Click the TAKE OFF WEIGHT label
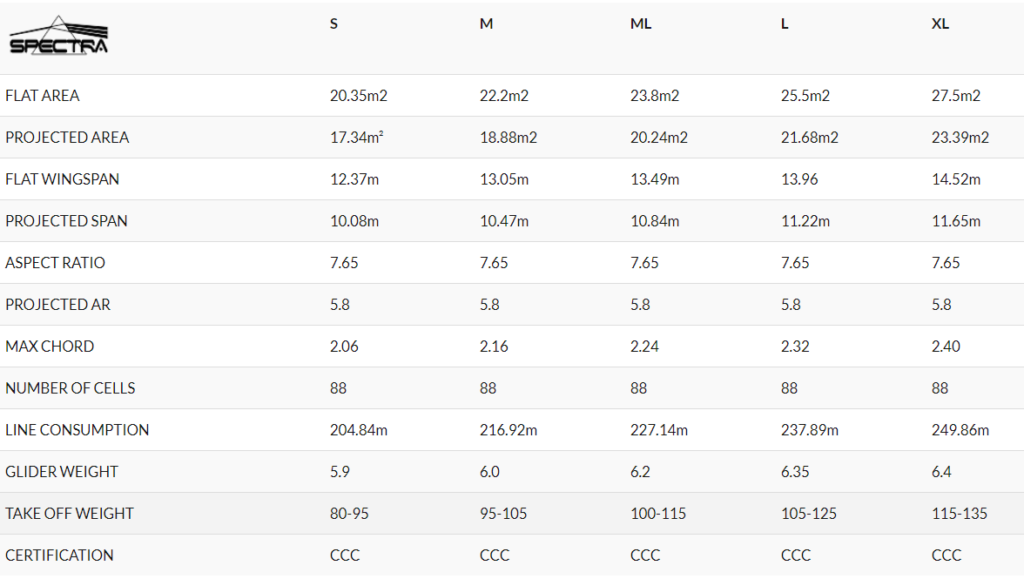The image size is (1024, 579). (69, 514)
